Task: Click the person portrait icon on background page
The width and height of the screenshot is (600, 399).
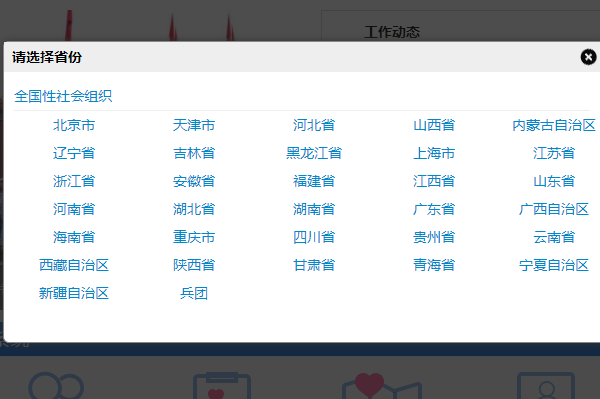Action: click(x=546, y=386)
